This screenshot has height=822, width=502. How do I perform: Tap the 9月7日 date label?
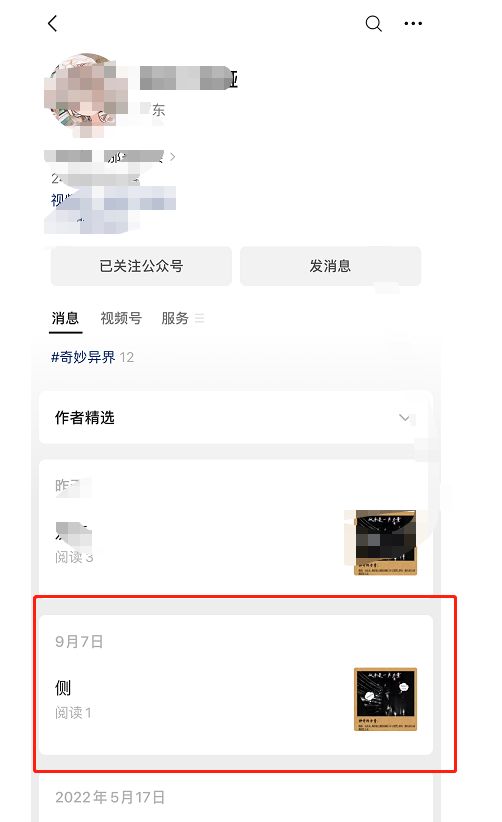(x=79, y=642)
